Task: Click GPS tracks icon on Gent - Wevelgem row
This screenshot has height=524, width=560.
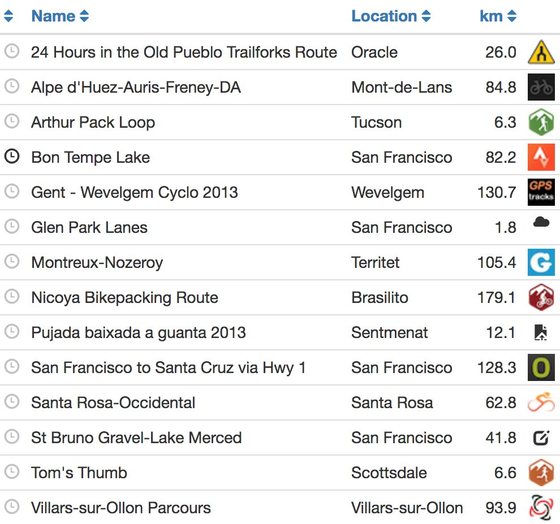Action: (541, 192)
